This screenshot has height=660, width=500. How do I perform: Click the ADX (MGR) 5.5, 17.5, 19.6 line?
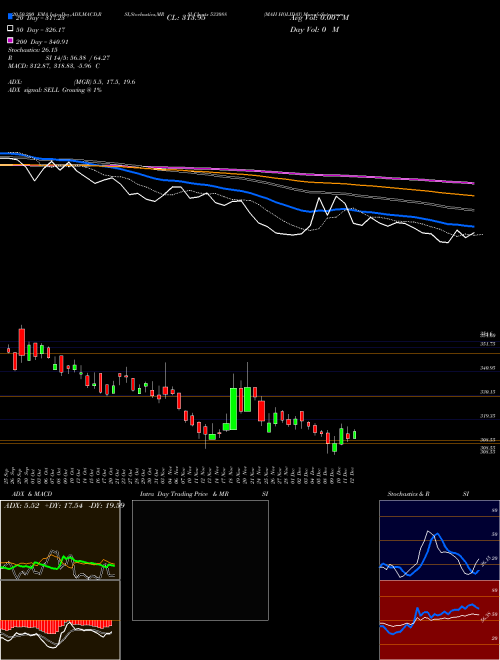tap(72, 82)
